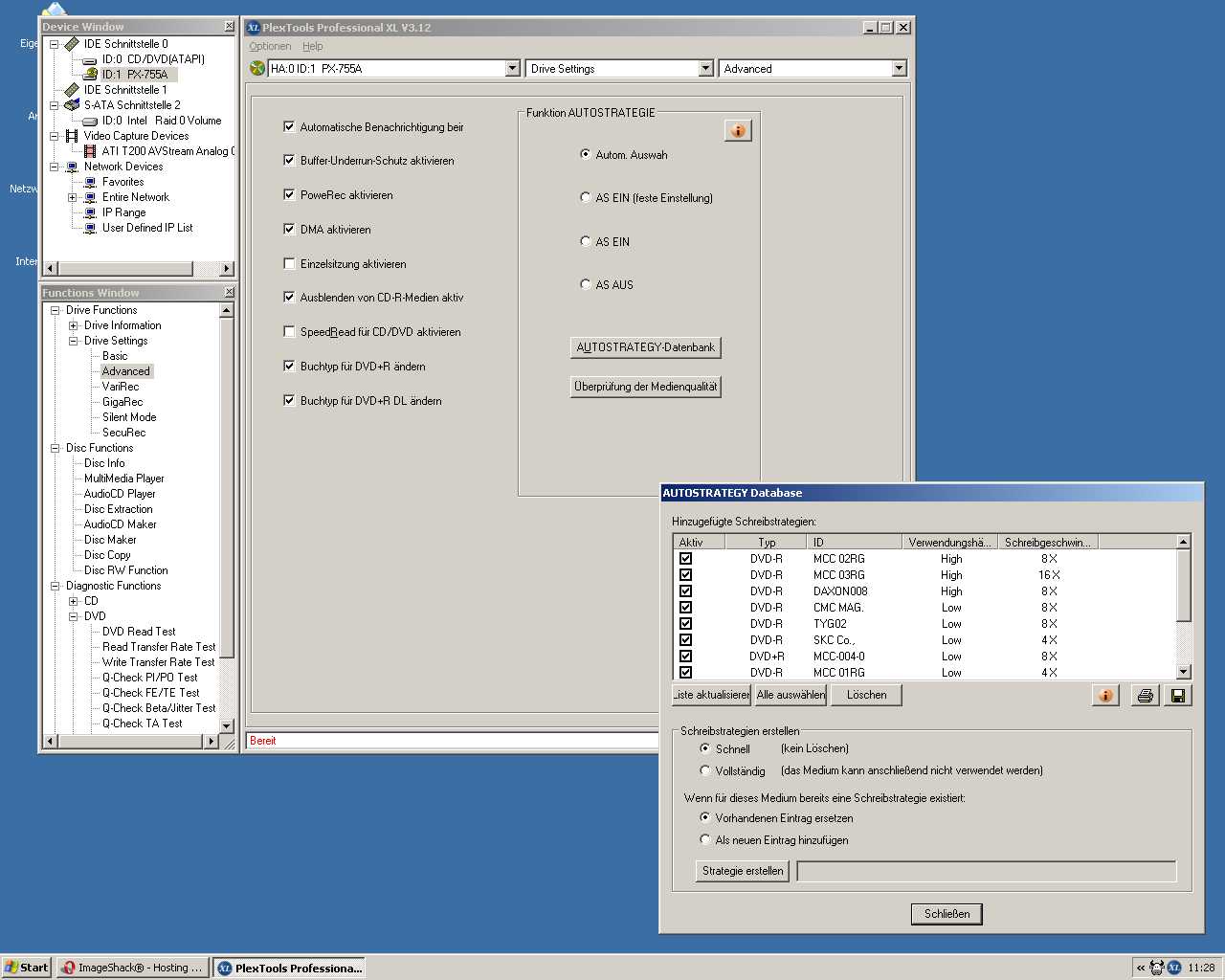Open the Help menu
This screenshot has height=980, width=1225.
pos(313,46)
